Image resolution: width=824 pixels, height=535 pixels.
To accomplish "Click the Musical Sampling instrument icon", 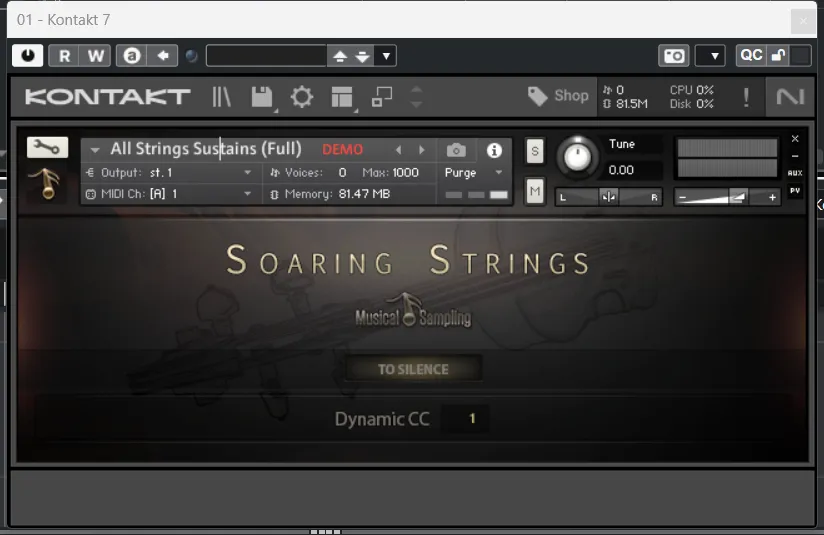I will coord(47,183).
